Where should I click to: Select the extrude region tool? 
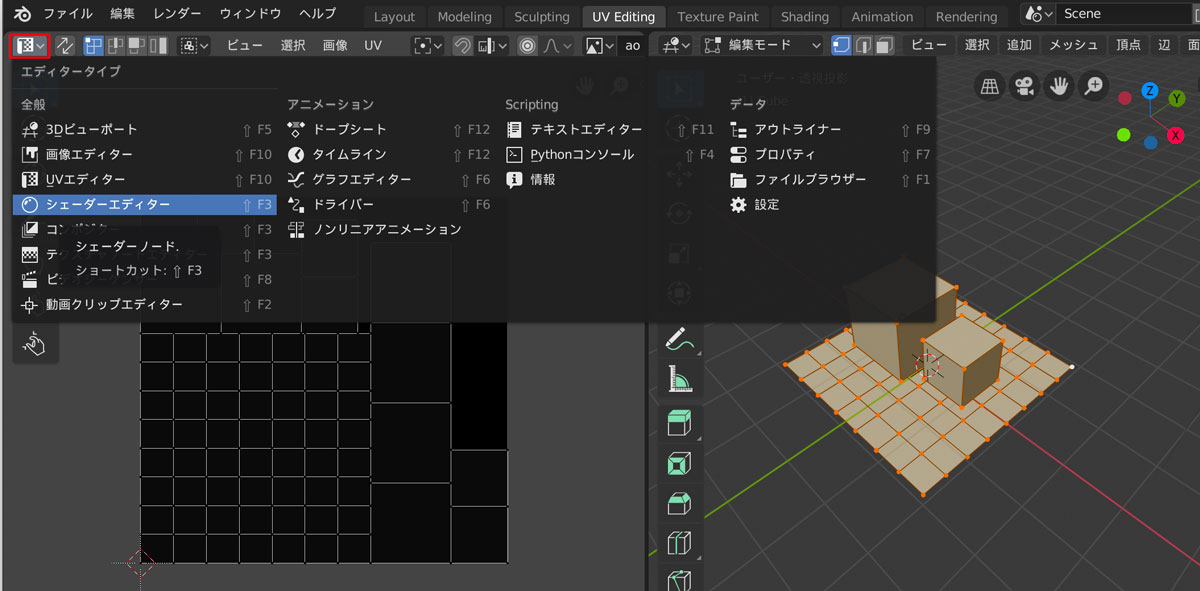point(678,422)
